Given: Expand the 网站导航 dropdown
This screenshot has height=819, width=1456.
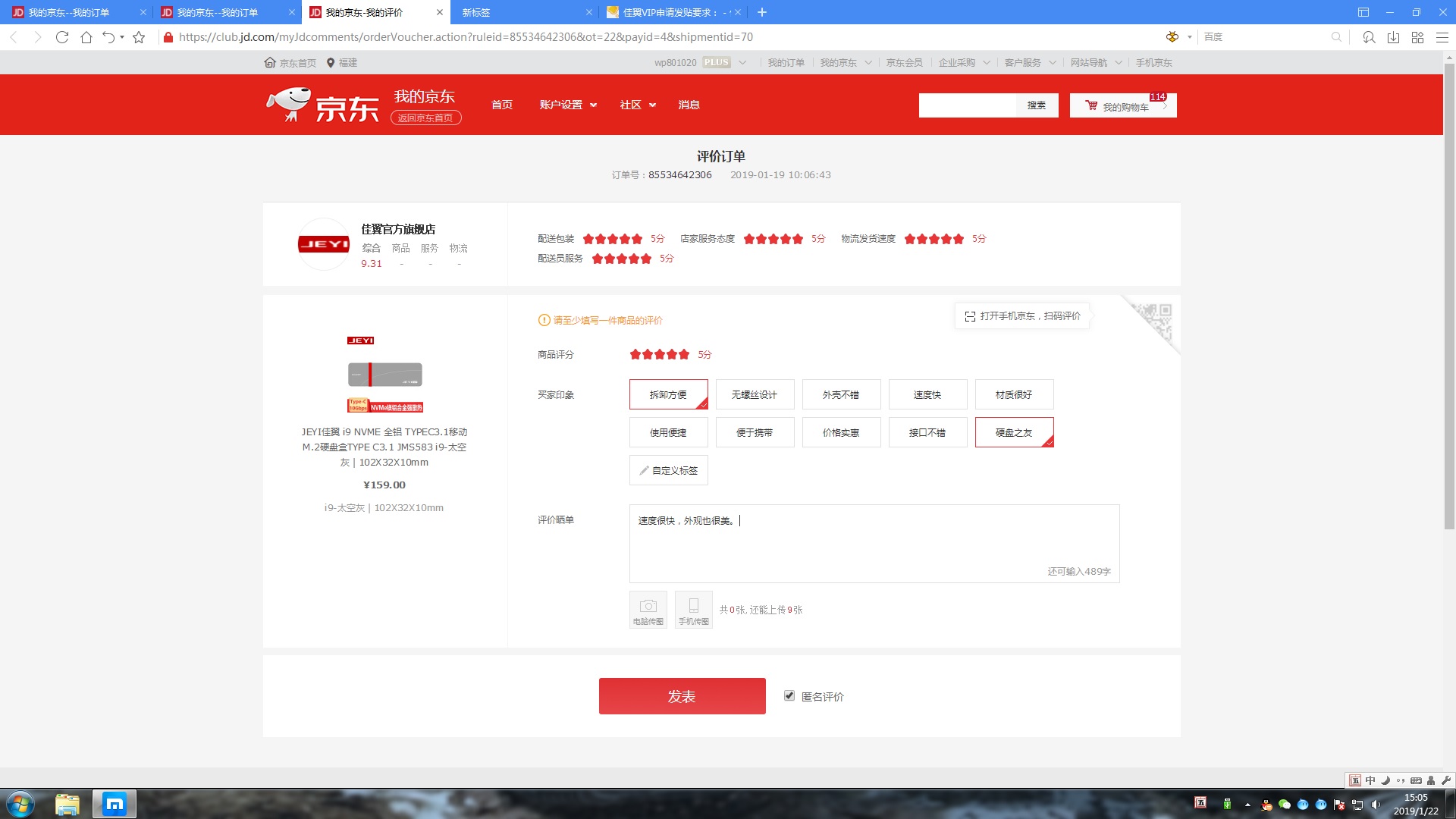Looking at the screenshot, I should coord(1119,62).
